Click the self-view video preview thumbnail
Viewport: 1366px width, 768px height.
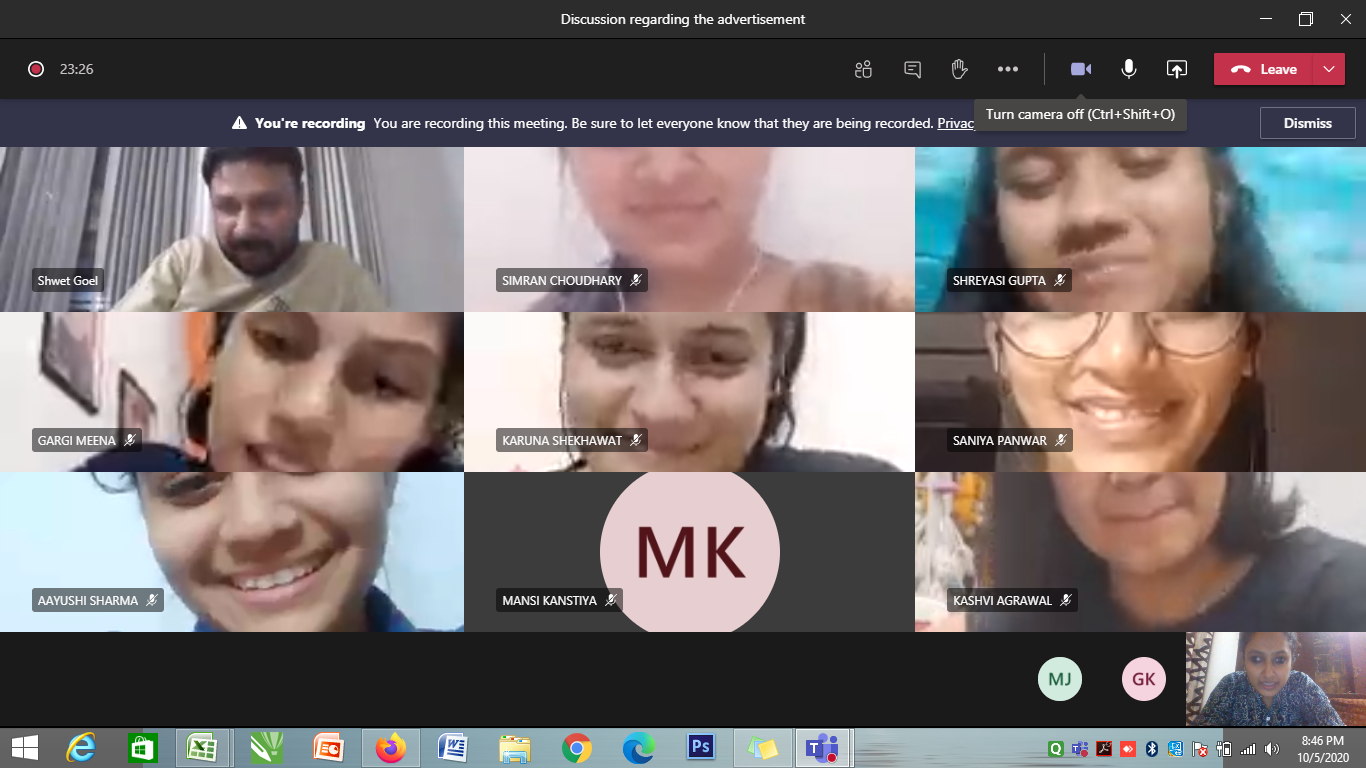(1275, 679)
